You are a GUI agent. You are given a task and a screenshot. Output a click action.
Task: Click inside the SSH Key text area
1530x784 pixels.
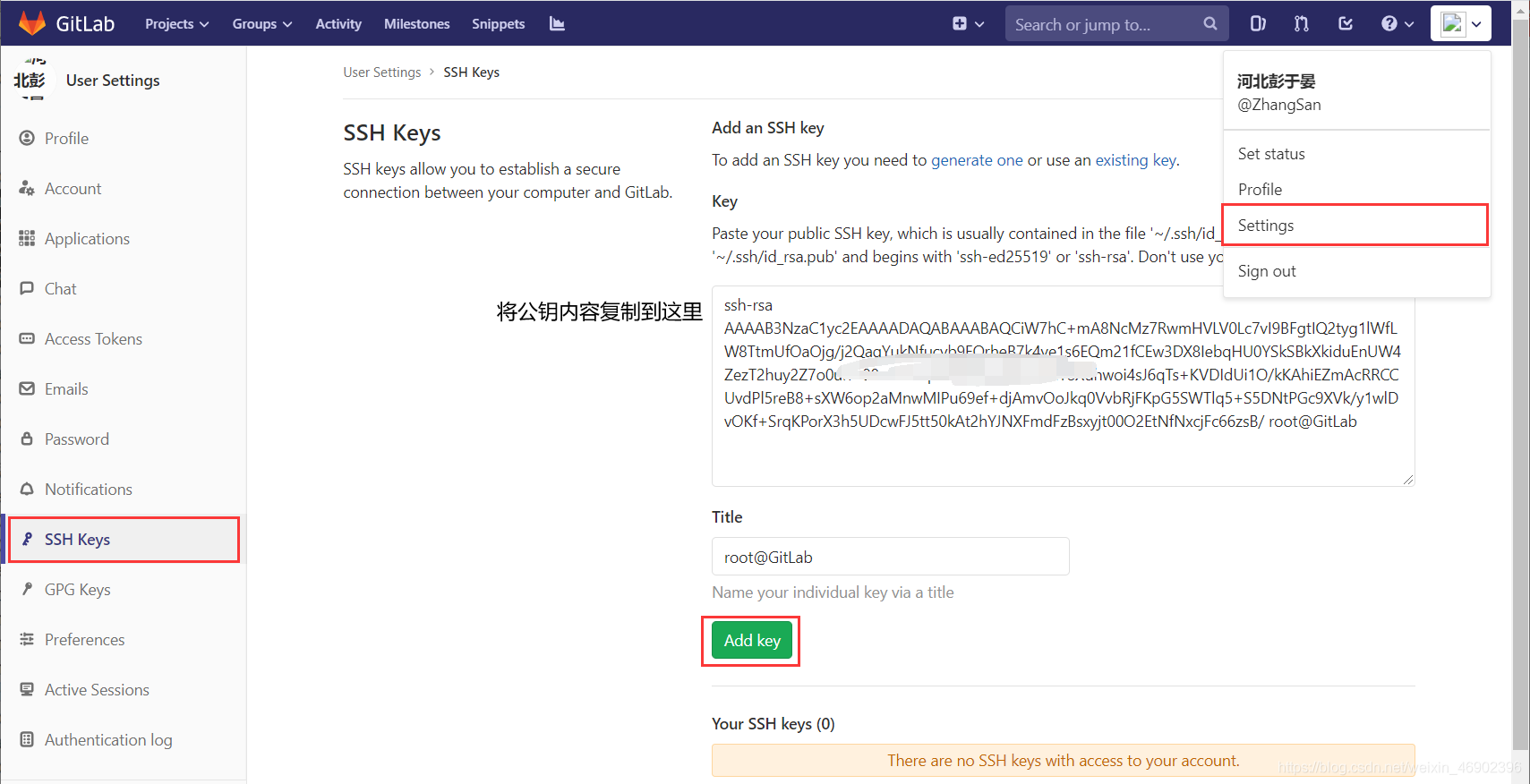click(x=1063, y=386)
